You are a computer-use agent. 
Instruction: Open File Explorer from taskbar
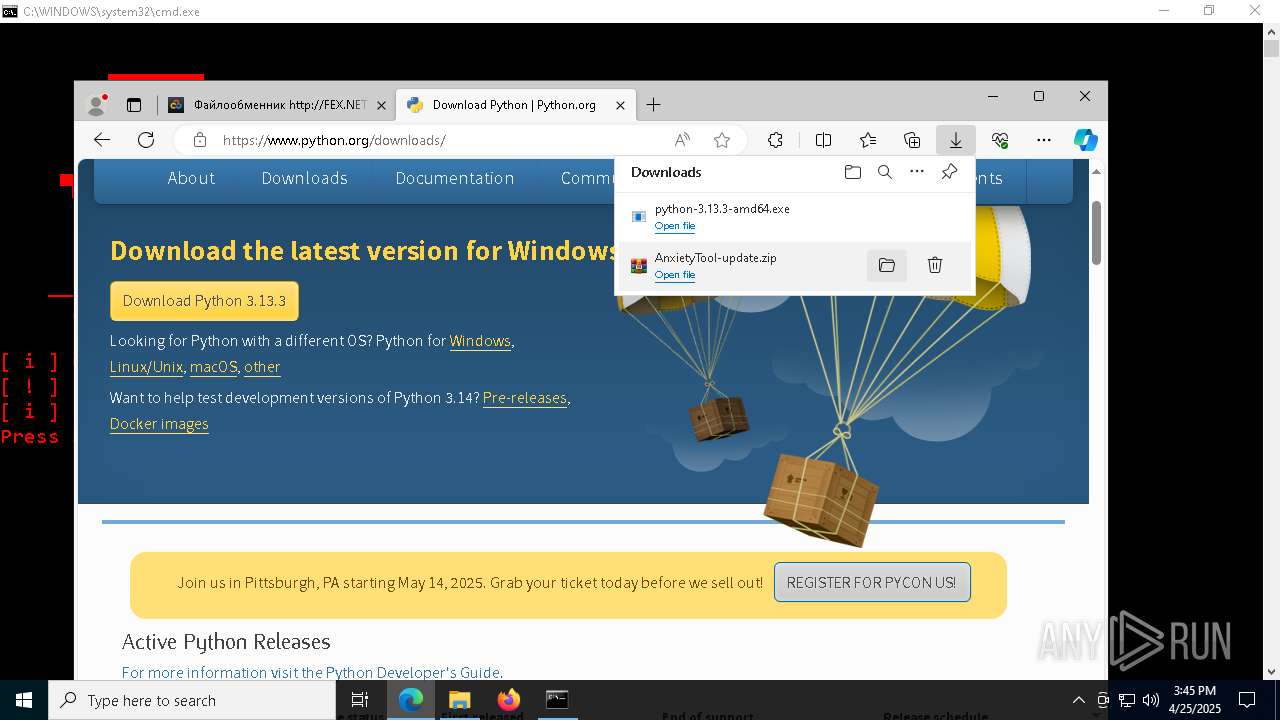coord(459,700)
